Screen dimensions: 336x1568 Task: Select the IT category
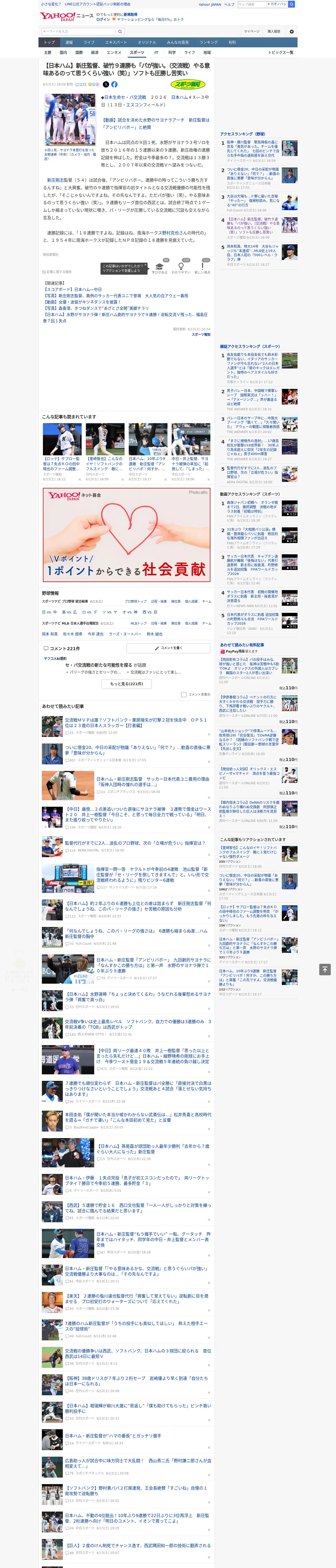[156, 52]
